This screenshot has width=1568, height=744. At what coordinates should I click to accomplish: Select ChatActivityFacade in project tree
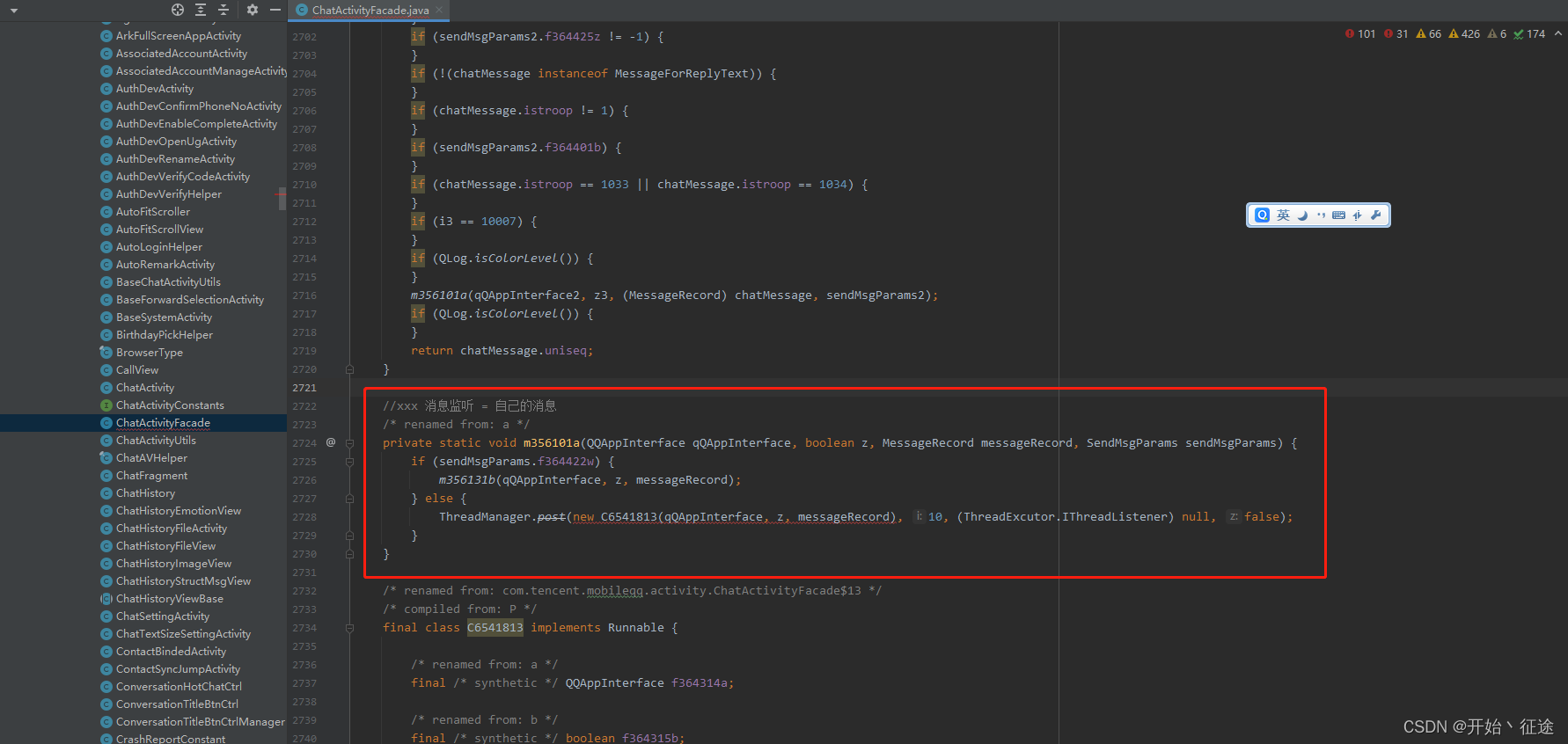click(x=163, y=423)
